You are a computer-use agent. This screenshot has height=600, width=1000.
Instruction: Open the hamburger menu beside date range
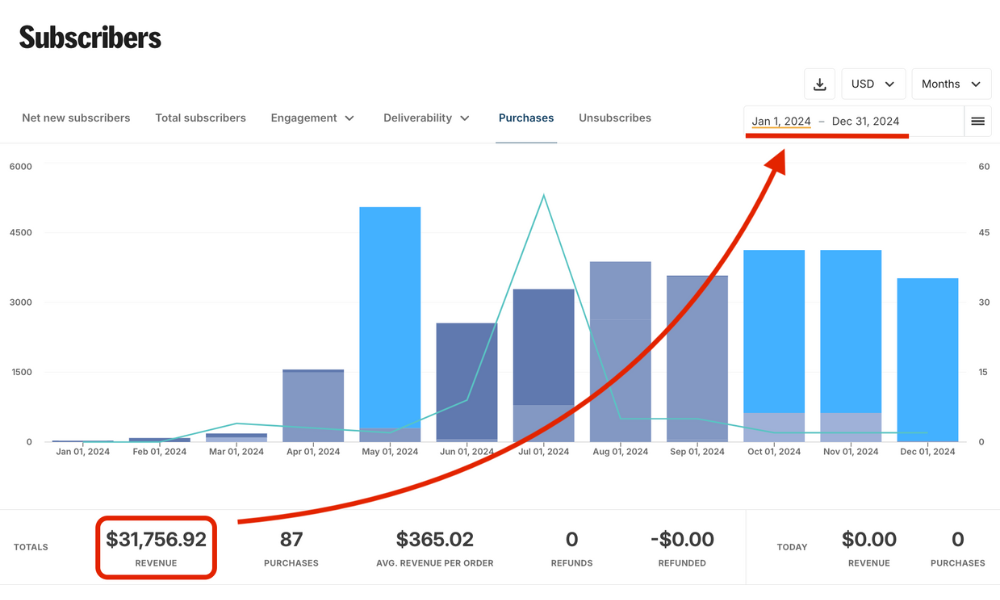coord(978,121)
